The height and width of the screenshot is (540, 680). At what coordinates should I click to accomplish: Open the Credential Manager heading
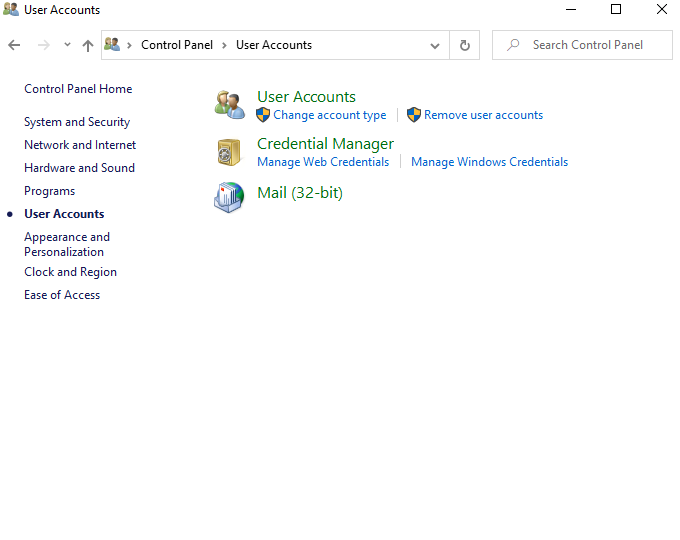pos(325,144)
